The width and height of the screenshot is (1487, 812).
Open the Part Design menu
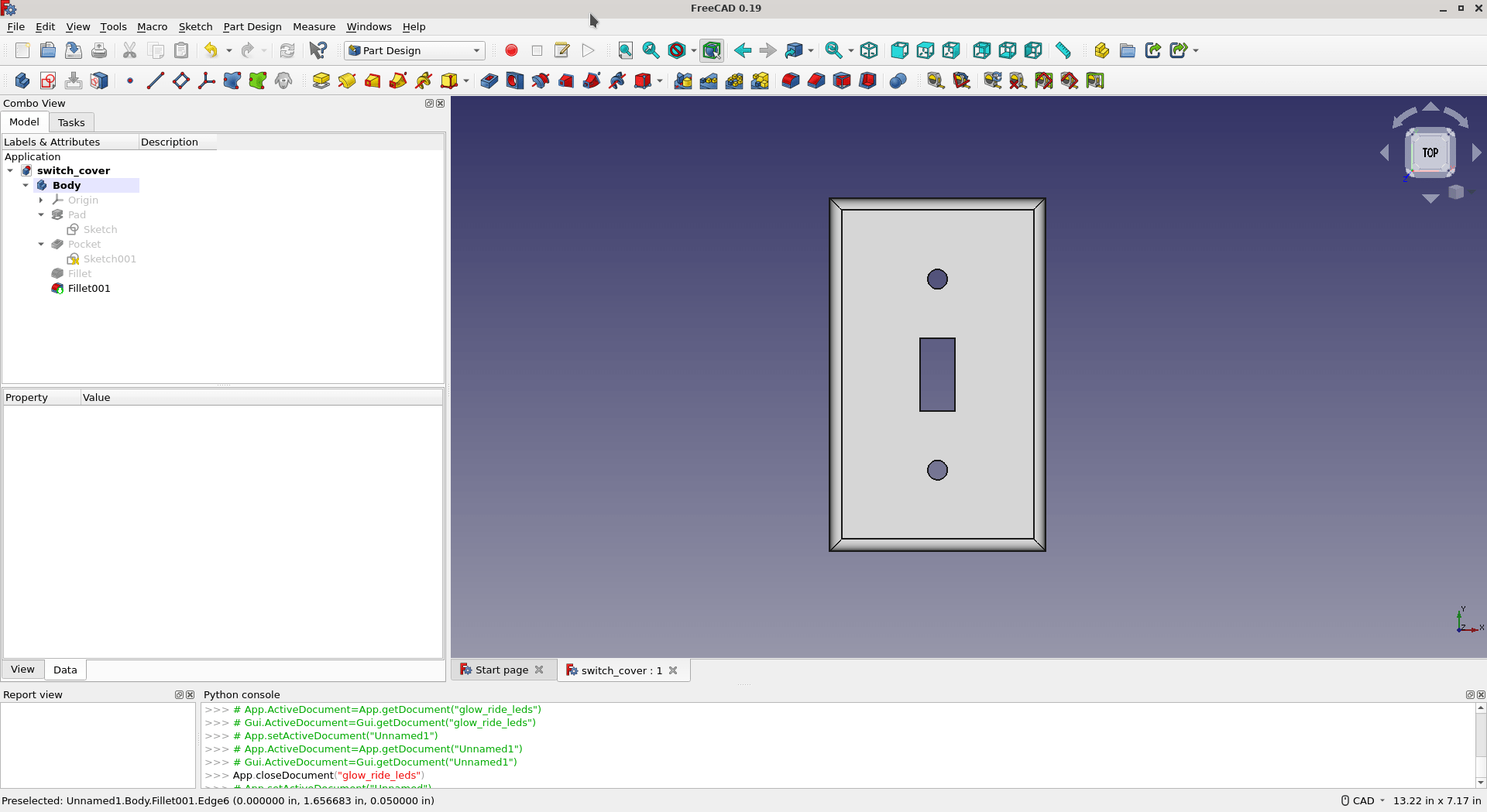(252, 26)
